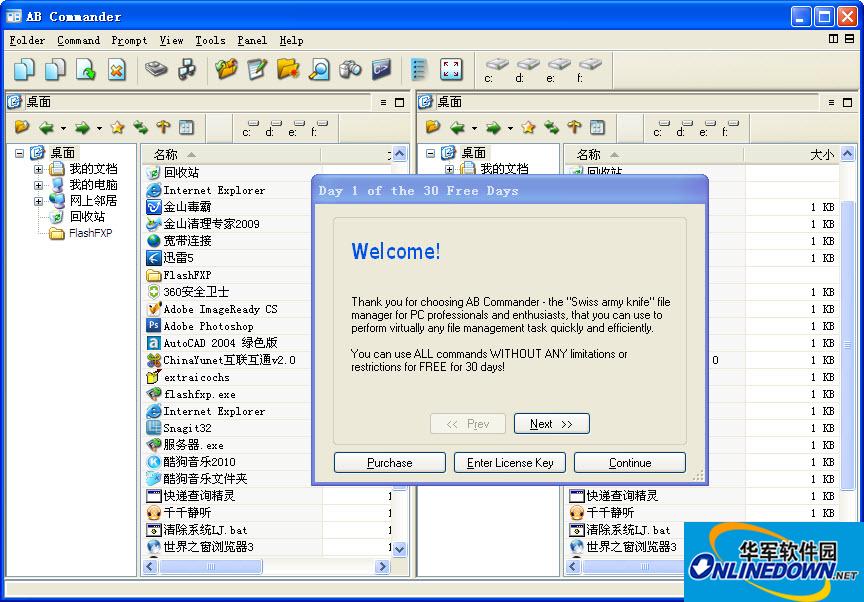Image resolution: width=864 pixels, height=602 pixels.
Task: Open the left panel Forward history dropdown arrow
Action: pos(99,128)
